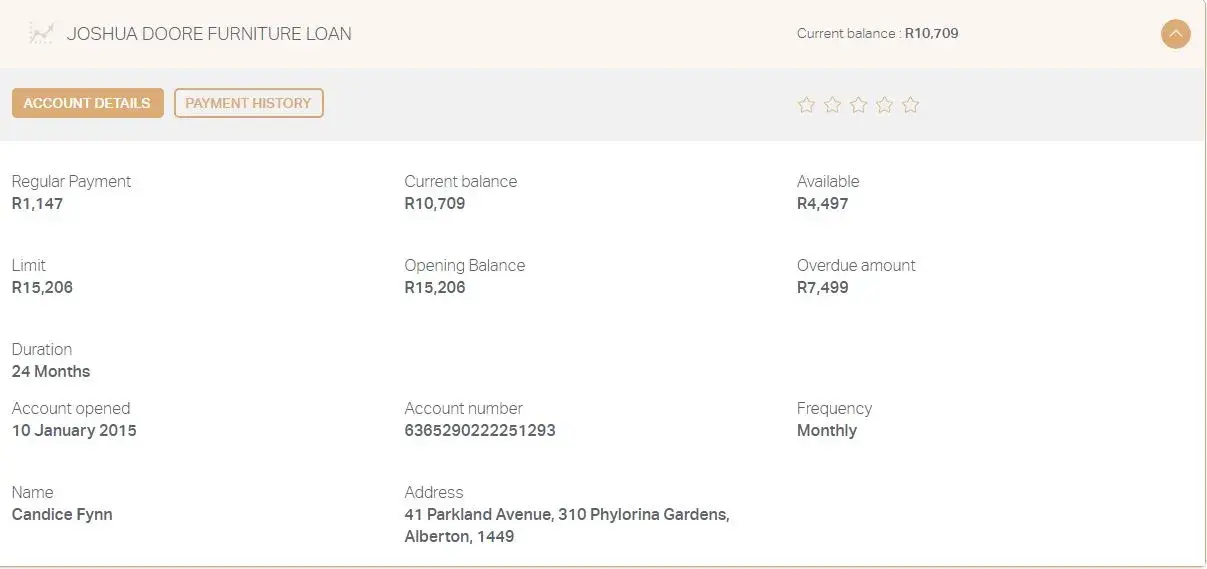Click the header current balance R10,709

(x=931, y=34)
